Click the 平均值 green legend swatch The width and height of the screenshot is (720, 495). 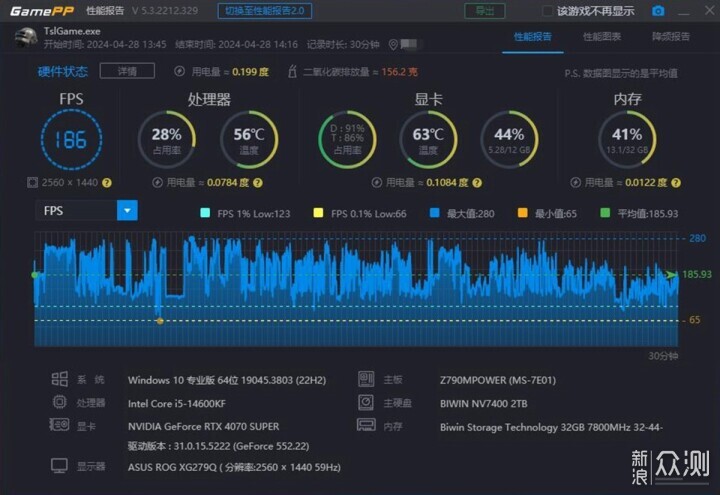tap(605, 213)
